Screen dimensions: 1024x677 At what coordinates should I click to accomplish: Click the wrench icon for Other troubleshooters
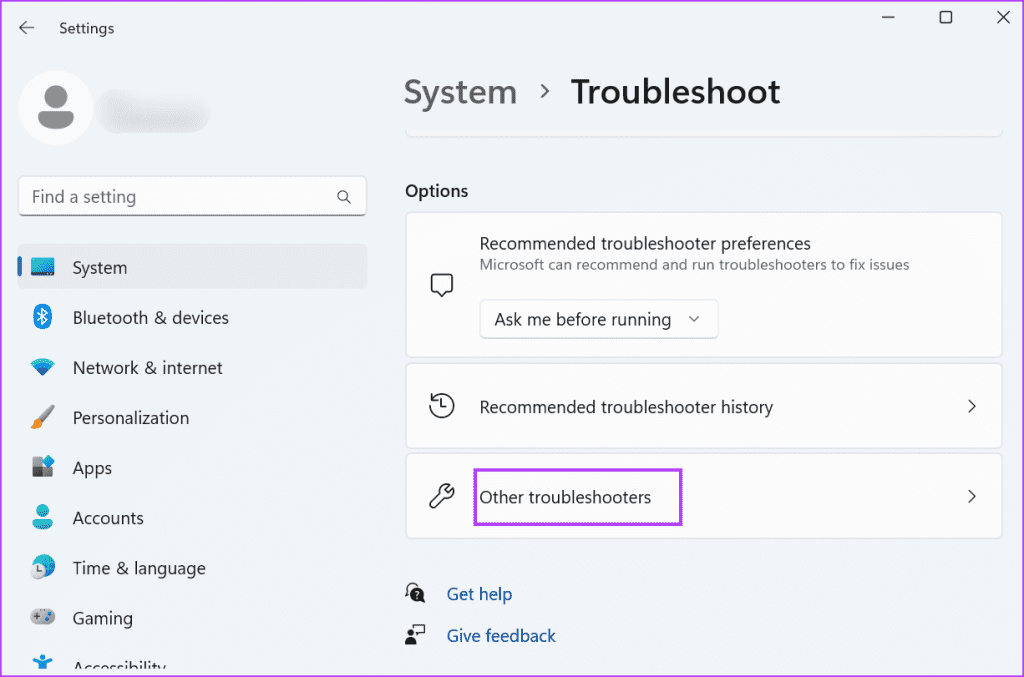(x=441, y=496)
